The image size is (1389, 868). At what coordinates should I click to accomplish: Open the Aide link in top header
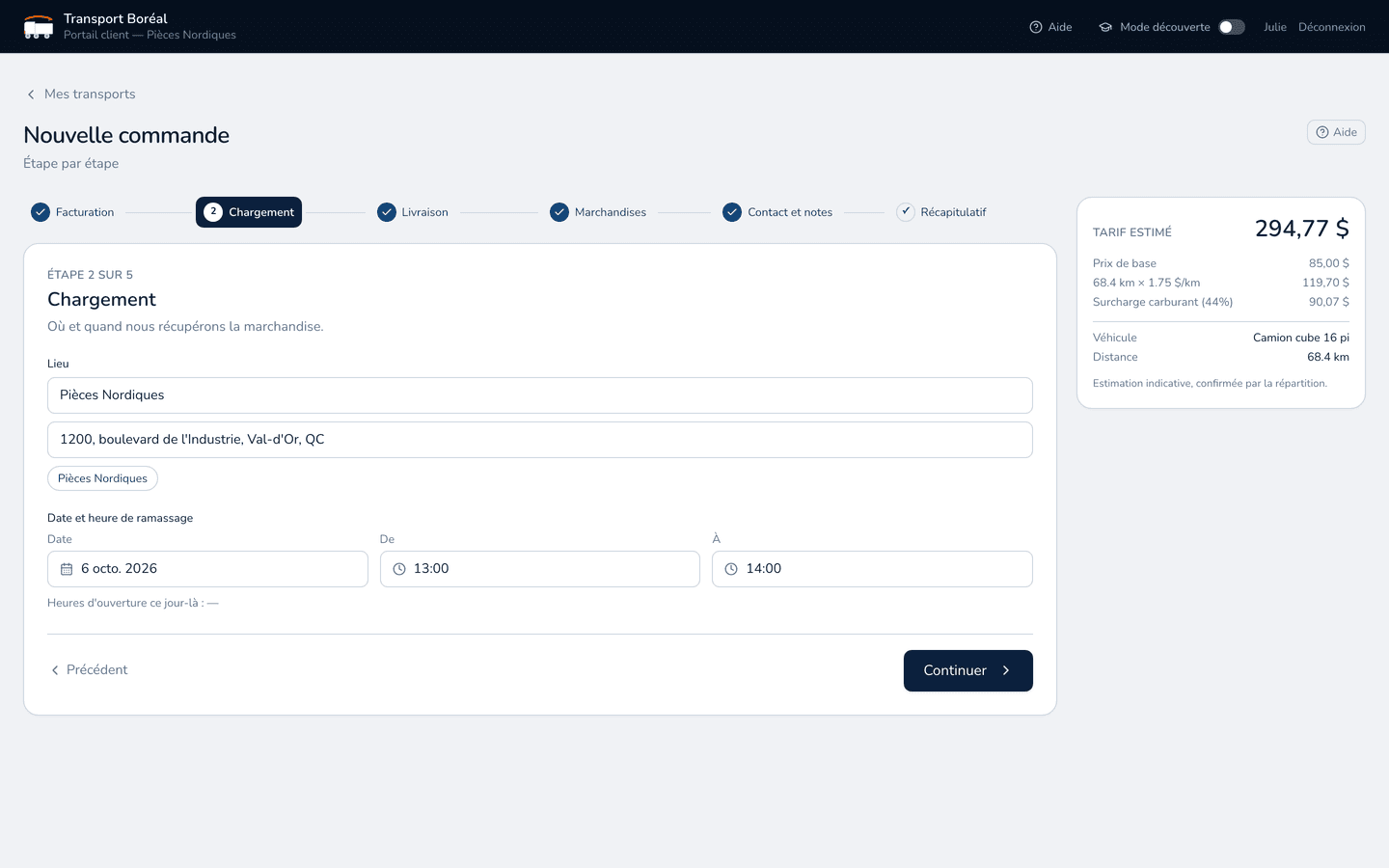point(1051,27)
